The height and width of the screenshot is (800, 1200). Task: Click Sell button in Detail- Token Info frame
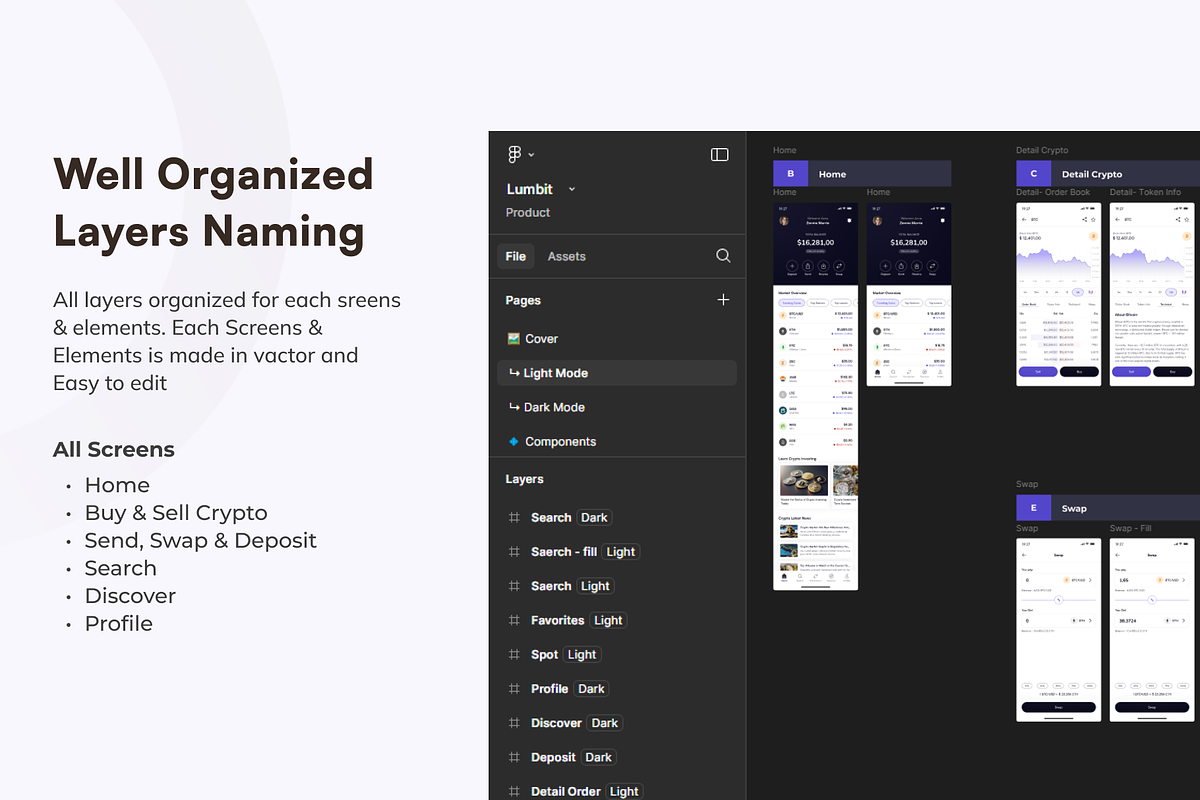pos(1131,371)
